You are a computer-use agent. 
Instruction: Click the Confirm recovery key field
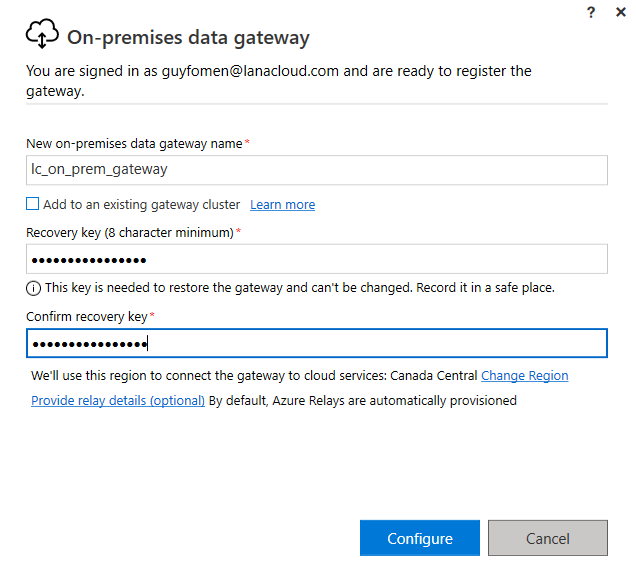point(317,343)
